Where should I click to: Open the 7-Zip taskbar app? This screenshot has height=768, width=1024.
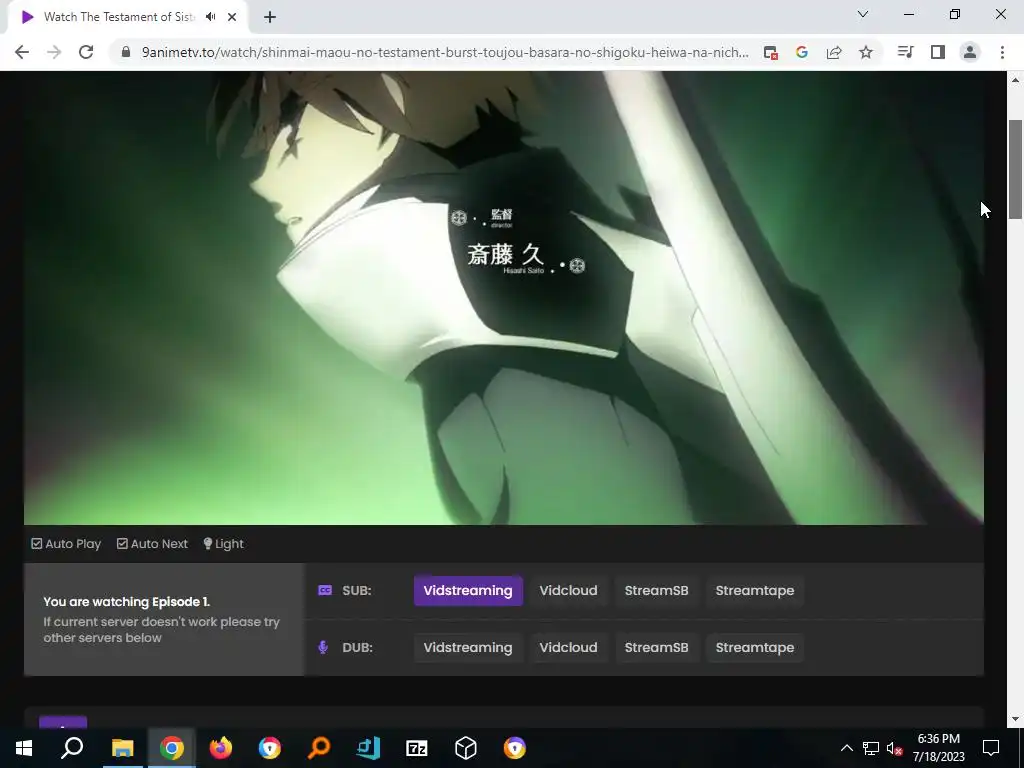pos(417,748)
